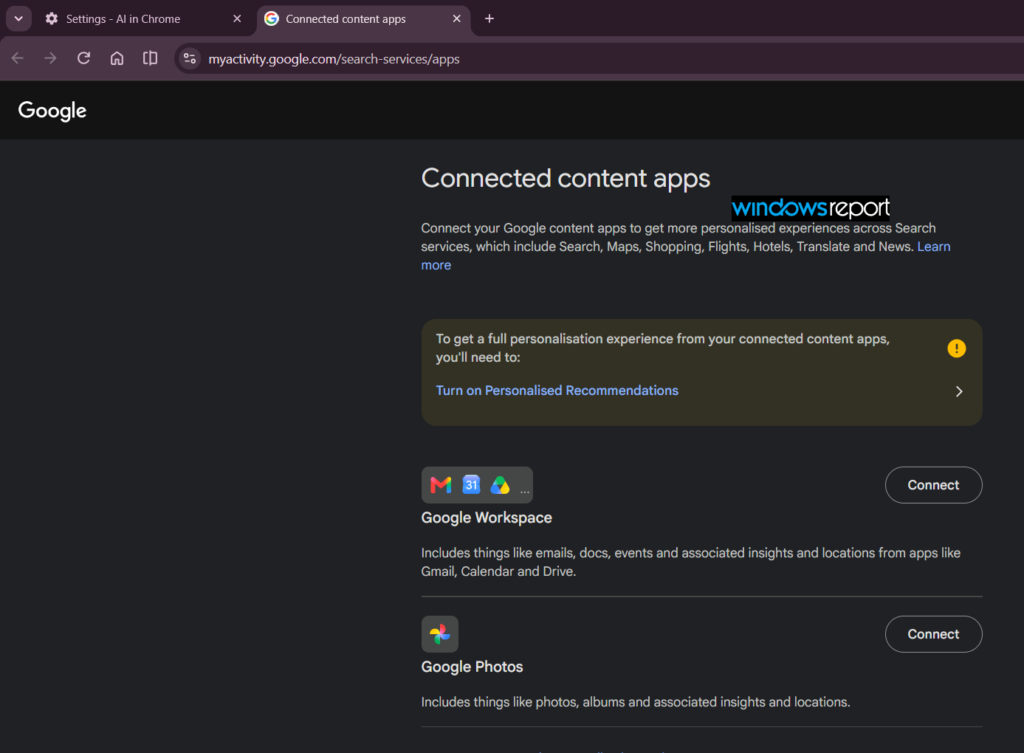Open the Personalised Recommendations chevron arrow

(x=959, y=391)
